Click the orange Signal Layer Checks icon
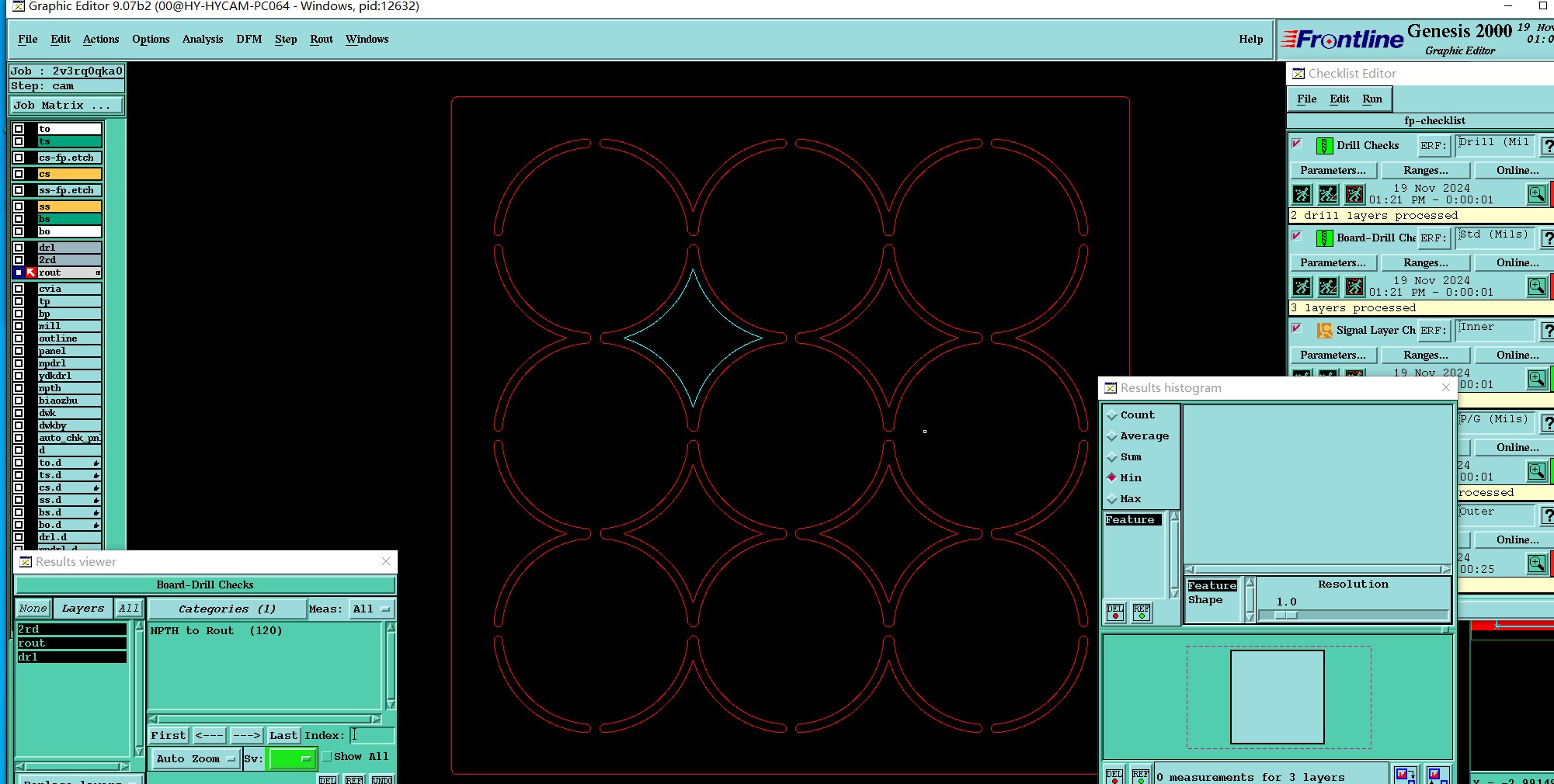The image size is (1554, 784). coord(1325,330)
